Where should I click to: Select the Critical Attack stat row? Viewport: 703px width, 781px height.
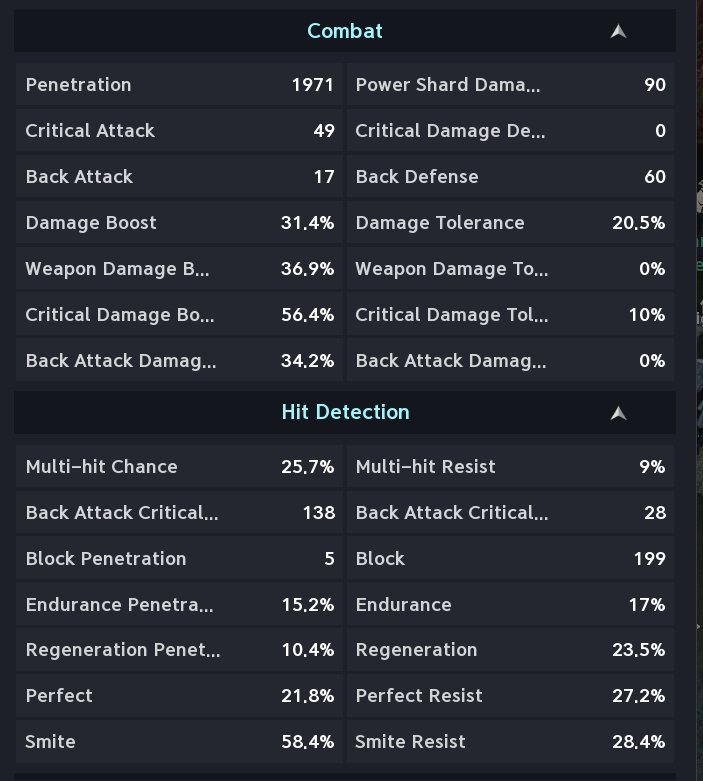(179, 130)
